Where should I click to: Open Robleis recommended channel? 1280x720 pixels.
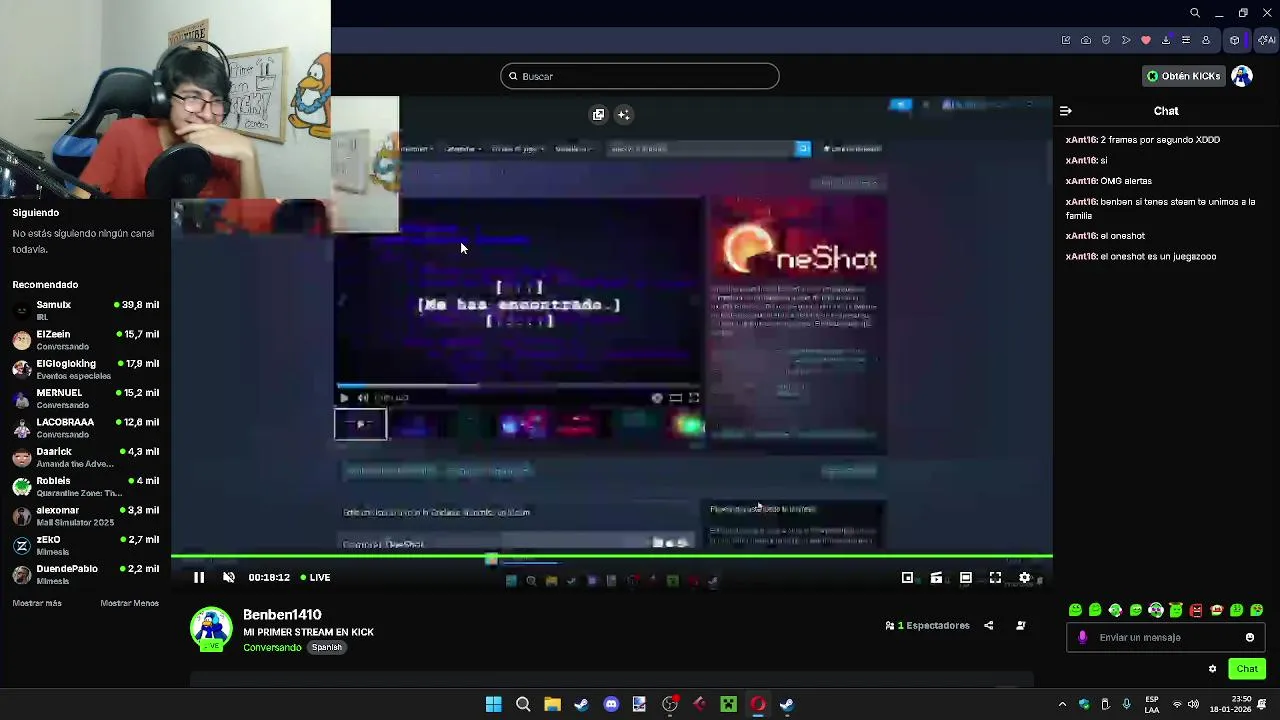85,486
